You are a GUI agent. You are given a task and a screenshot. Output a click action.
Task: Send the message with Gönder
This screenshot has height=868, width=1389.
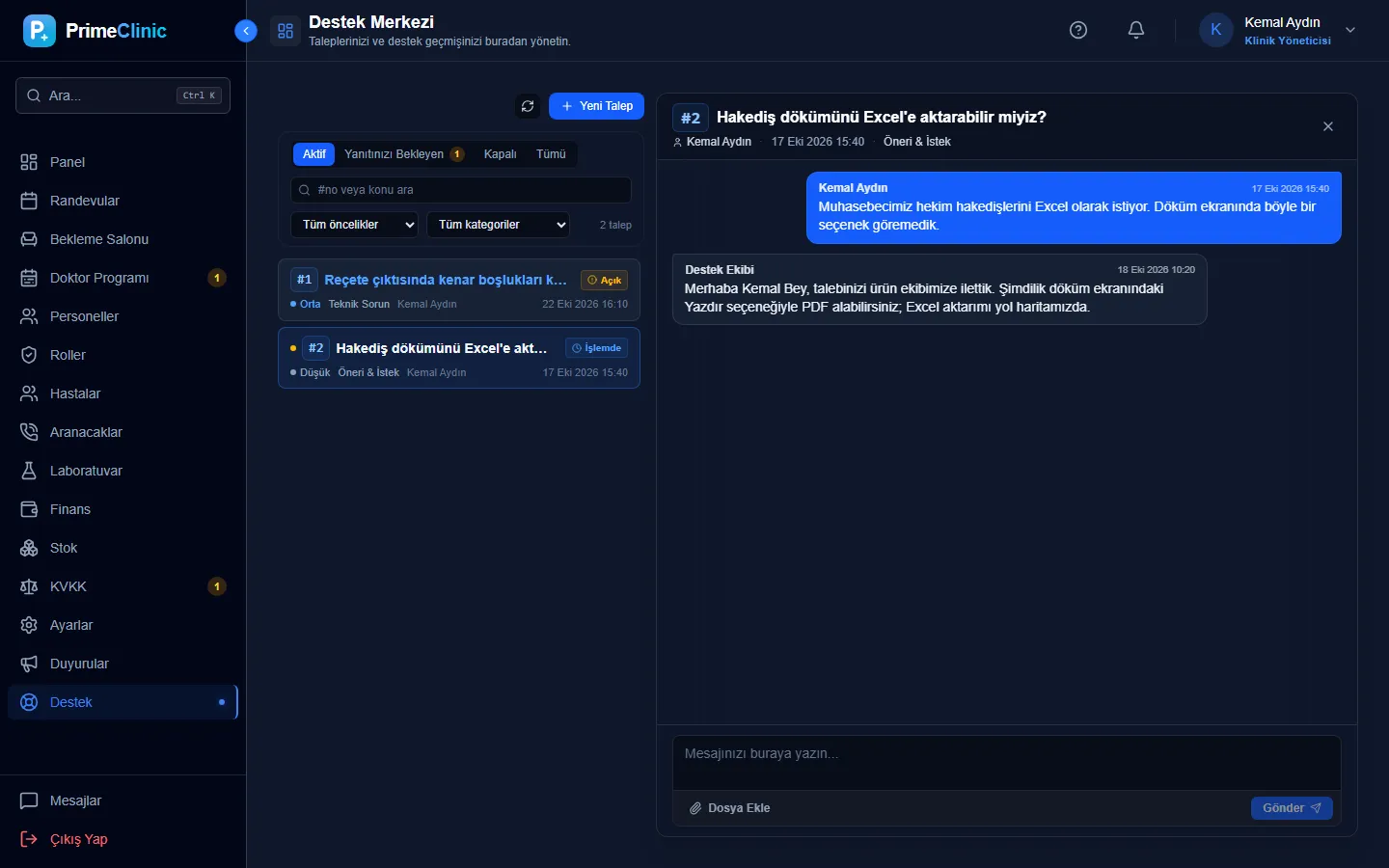click(x=1292, y=808)
